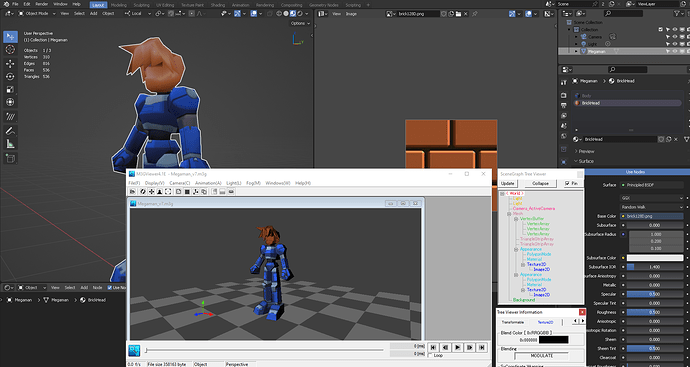This screenshot has width=690, height=367.
Task: Click the Roughness 0.500 slider
Action: pos(655,312)
